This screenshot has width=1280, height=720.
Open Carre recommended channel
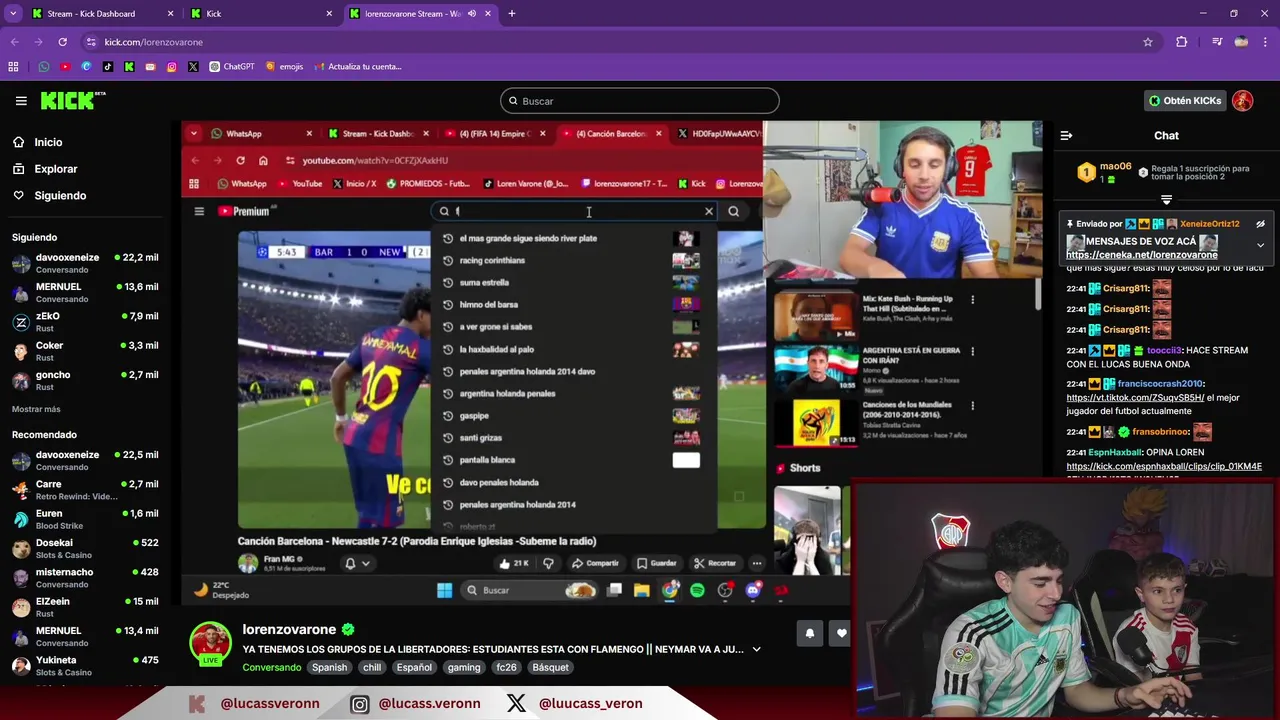[x=85, y=490]
